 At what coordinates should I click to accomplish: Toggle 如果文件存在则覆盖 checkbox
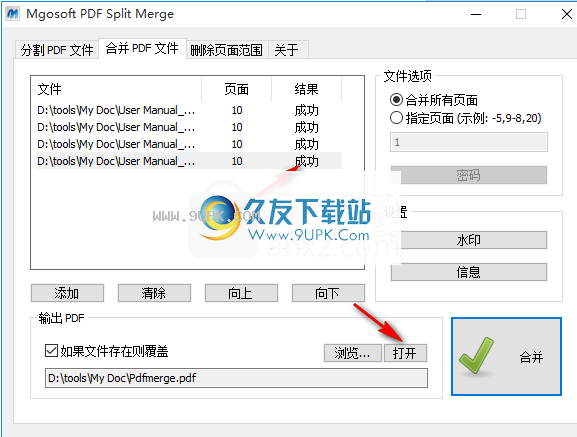[51, 351]
